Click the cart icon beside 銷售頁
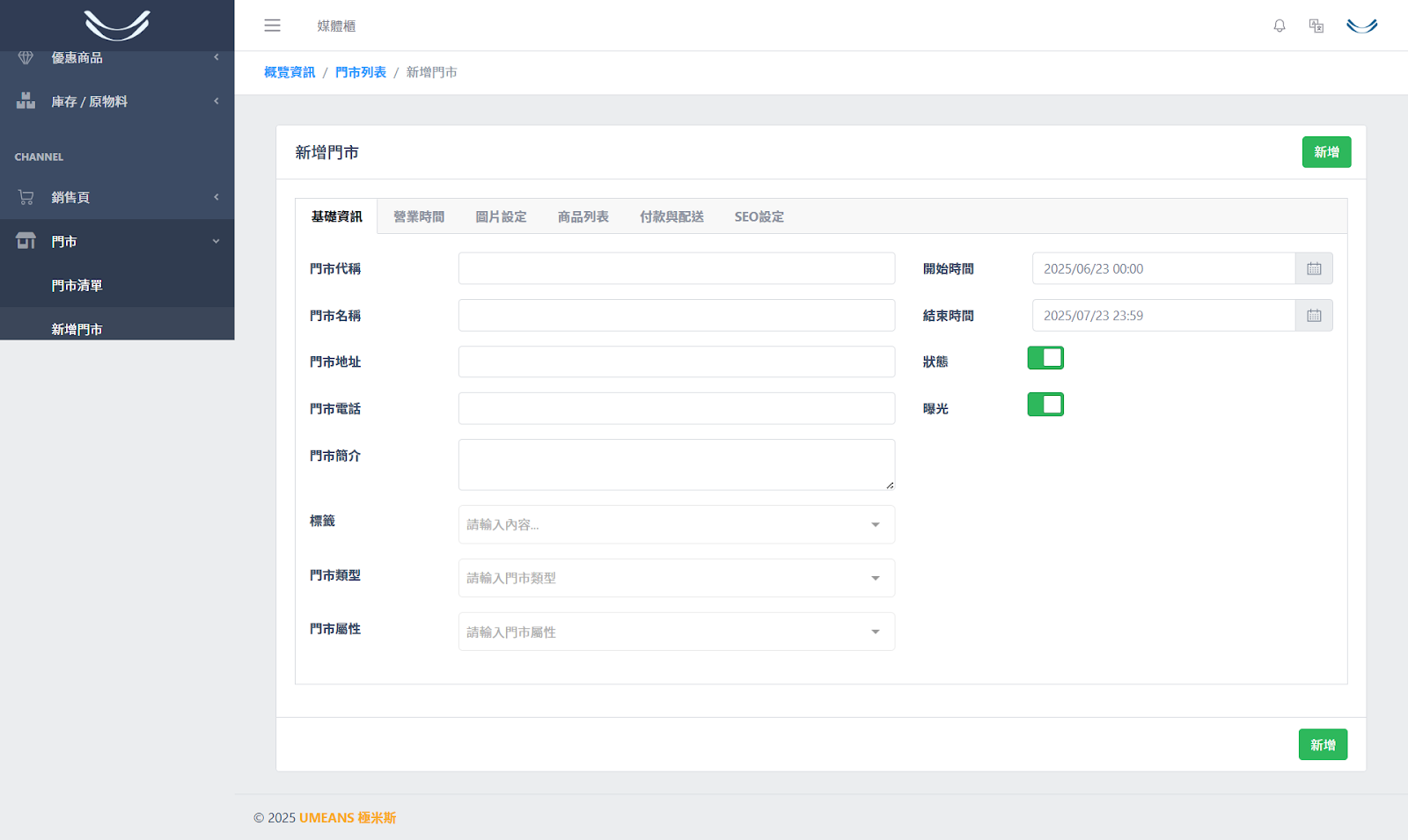1408x840 pixels. tap(26, 197)
